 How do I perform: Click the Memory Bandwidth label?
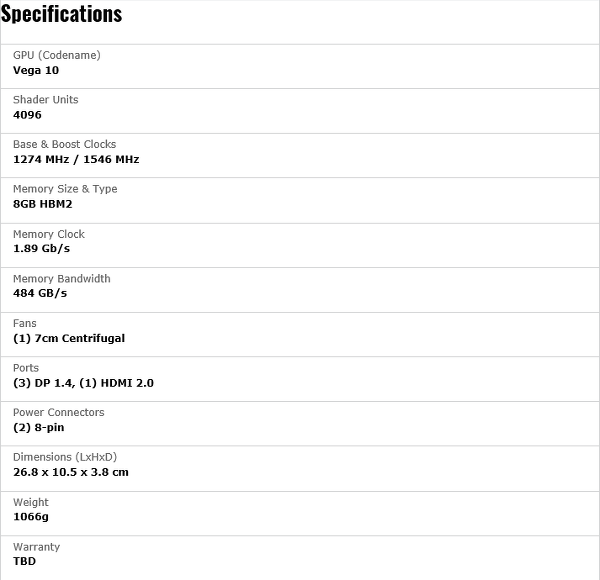click(62, 279)
